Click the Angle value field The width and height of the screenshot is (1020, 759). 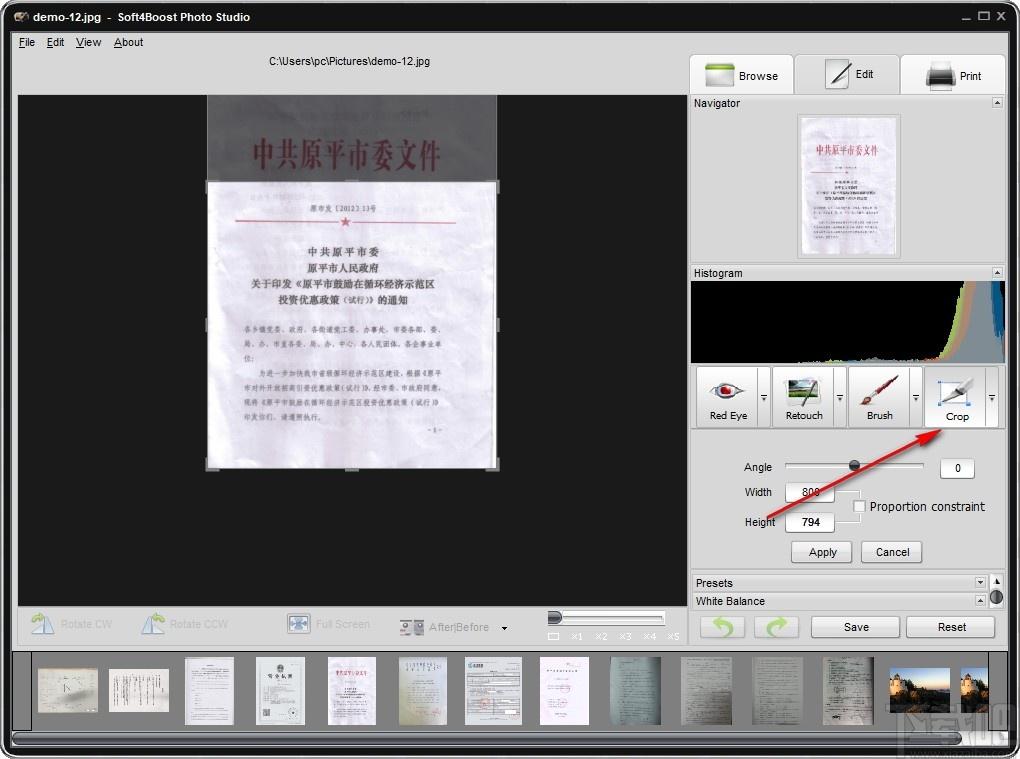point(957,468)
